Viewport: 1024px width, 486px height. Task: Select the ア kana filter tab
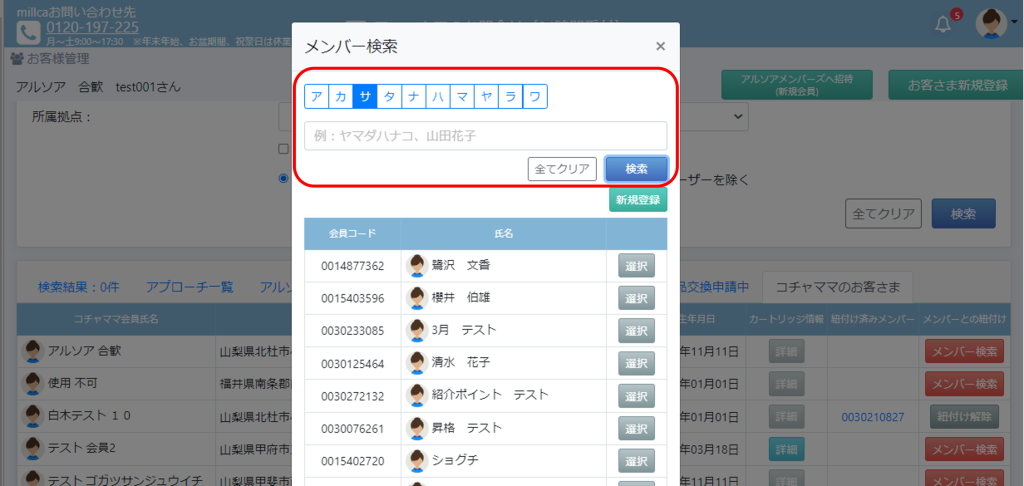pos(317,96)
